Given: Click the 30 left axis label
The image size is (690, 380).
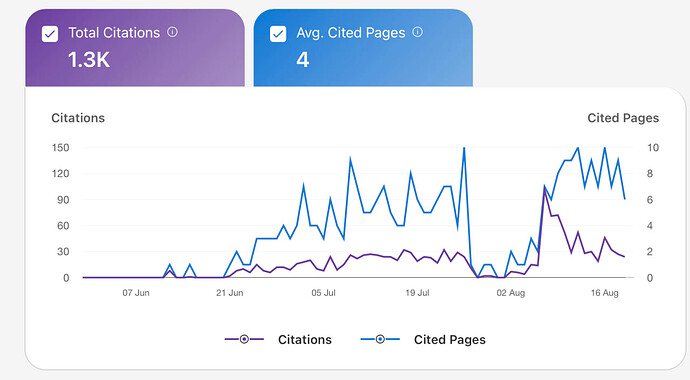Looking at the screenshot, I should (63, 252).
